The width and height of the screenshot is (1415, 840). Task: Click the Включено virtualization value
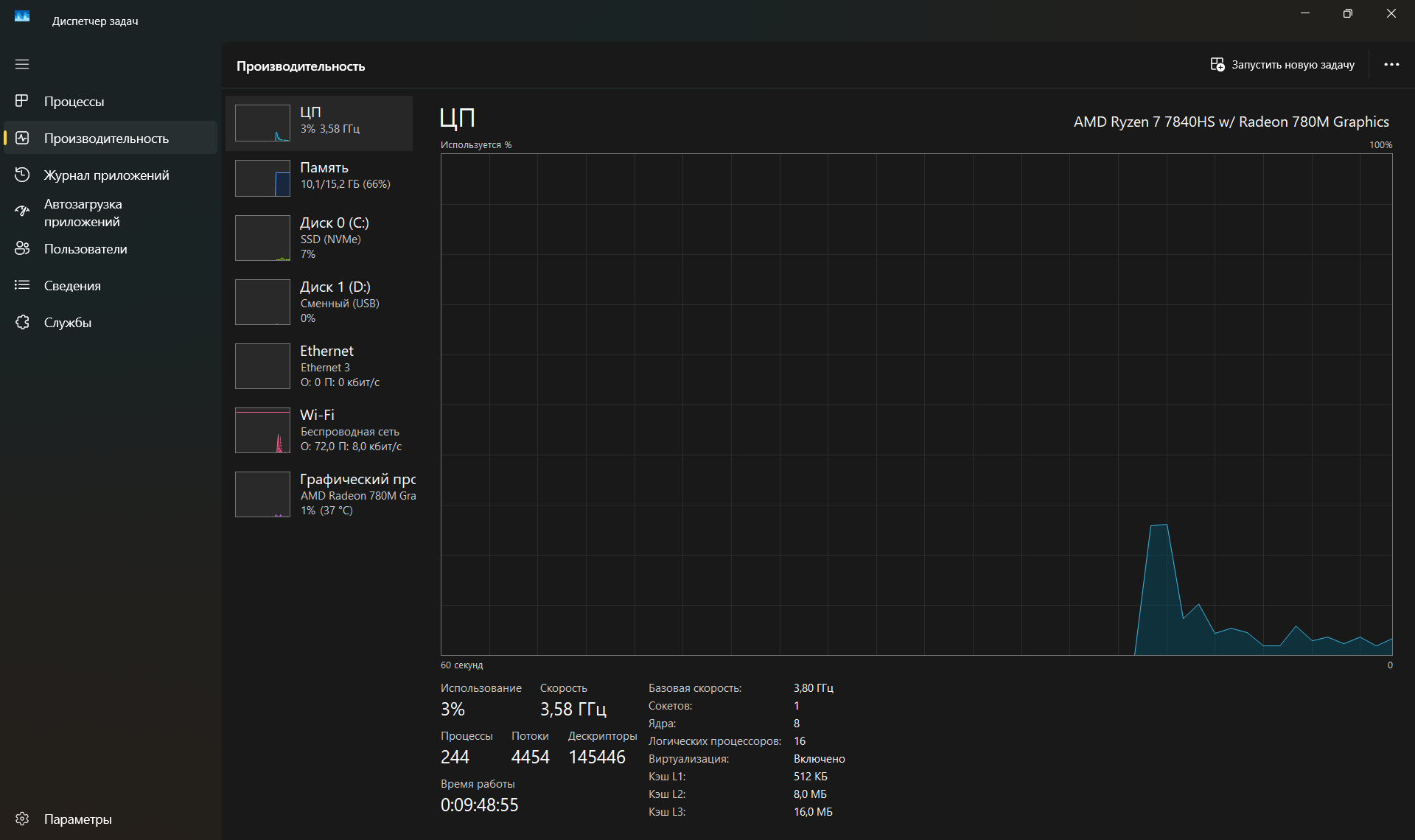[820, 758]
